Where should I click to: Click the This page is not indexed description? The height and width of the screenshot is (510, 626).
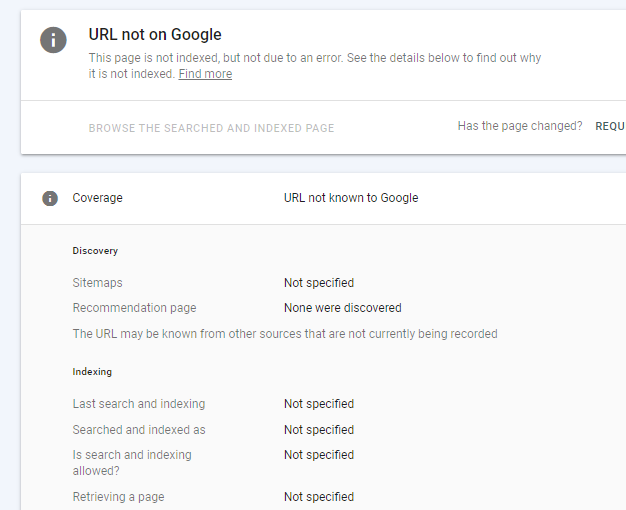pos(315,66)
